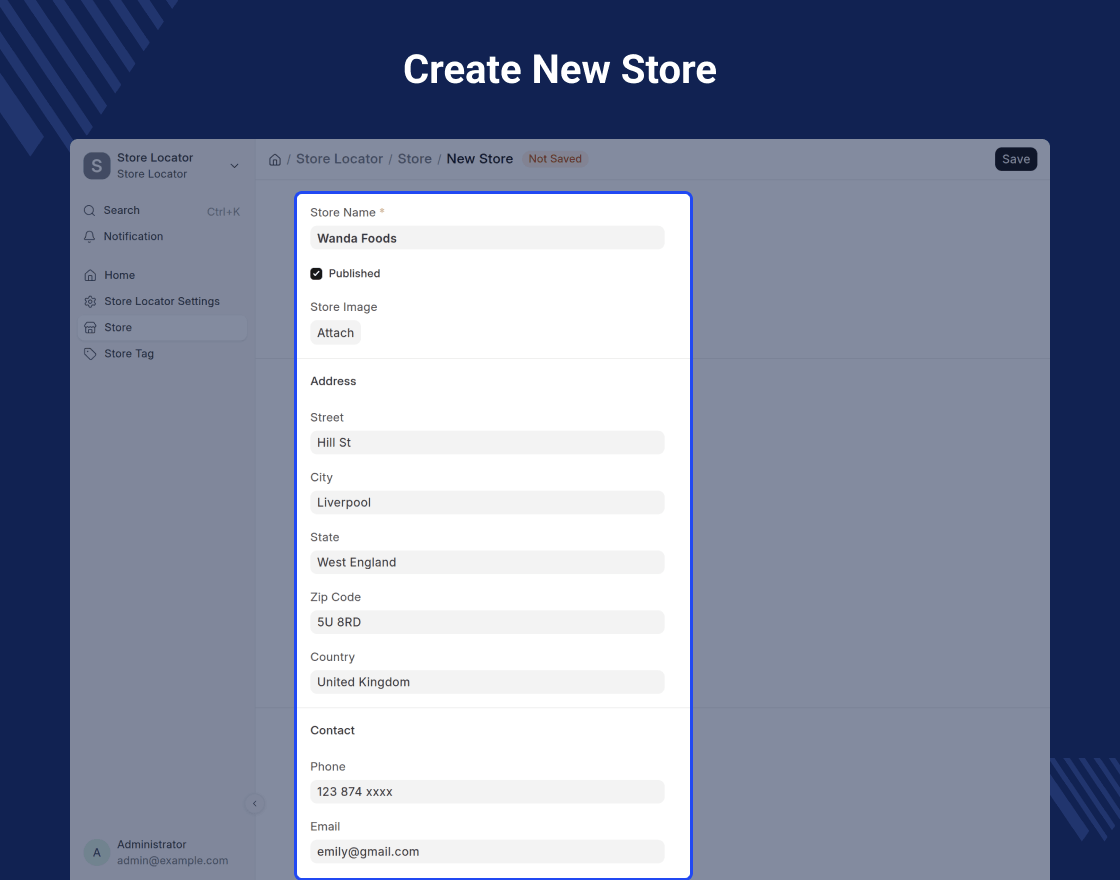Viewport: 1120px width, 880px height.
Task: Go to Store breadcrumb link
Action: point(415,159)
